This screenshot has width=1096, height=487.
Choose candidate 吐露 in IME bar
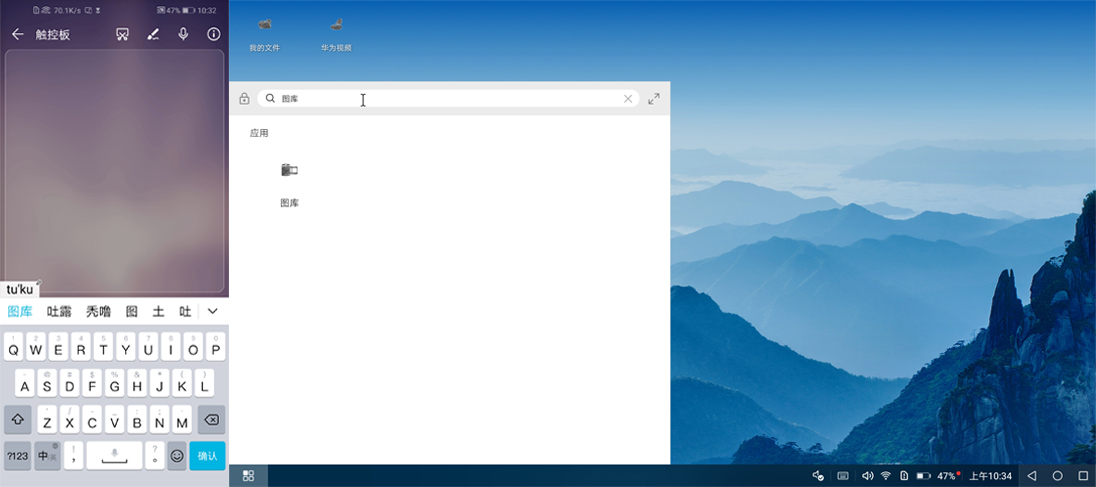click(x=59, y=312)
